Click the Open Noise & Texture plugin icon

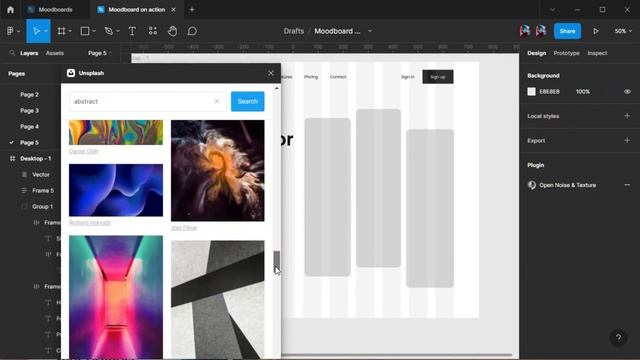(532, 185)
